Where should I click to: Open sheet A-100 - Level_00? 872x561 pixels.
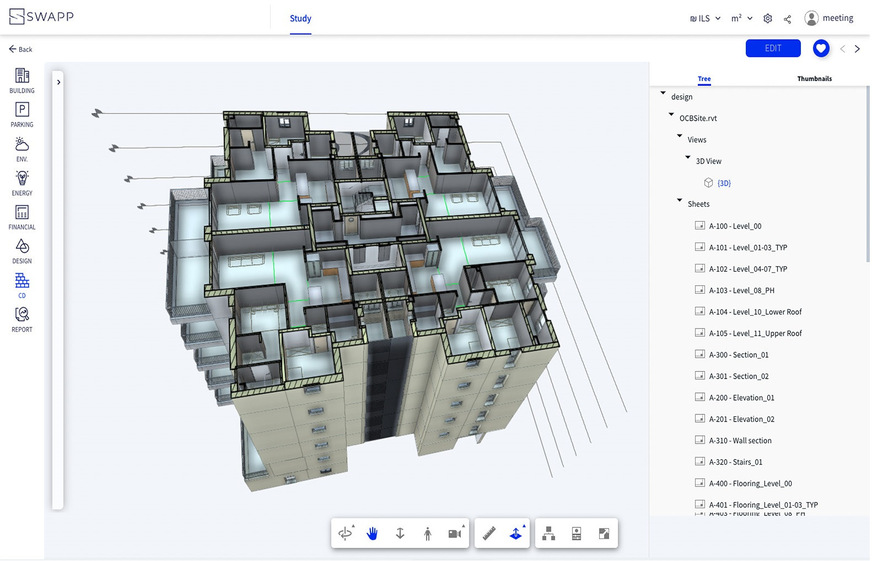coord(729,226)
